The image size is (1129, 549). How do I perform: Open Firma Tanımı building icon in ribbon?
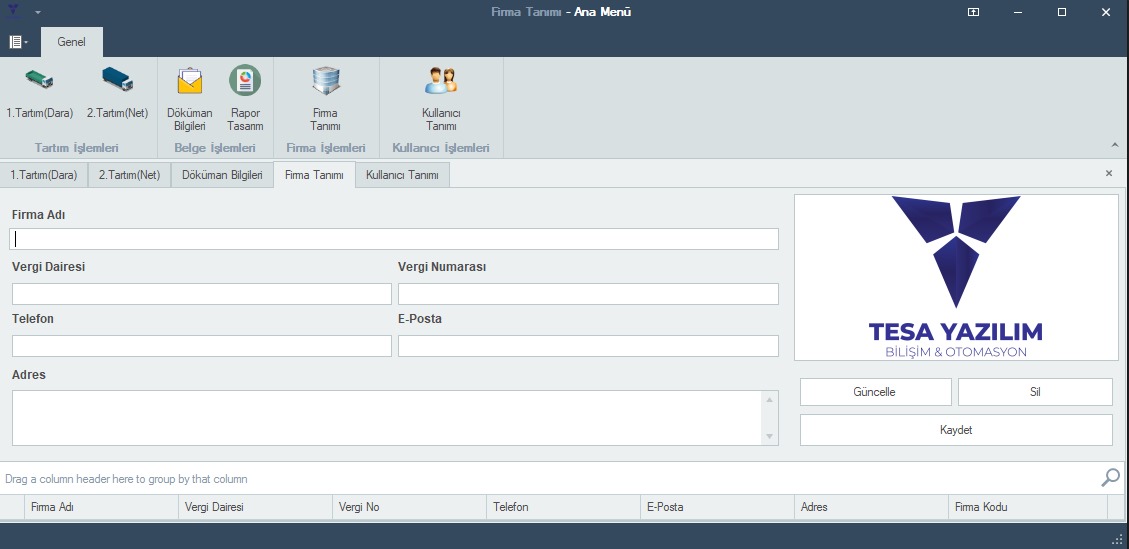325,81
